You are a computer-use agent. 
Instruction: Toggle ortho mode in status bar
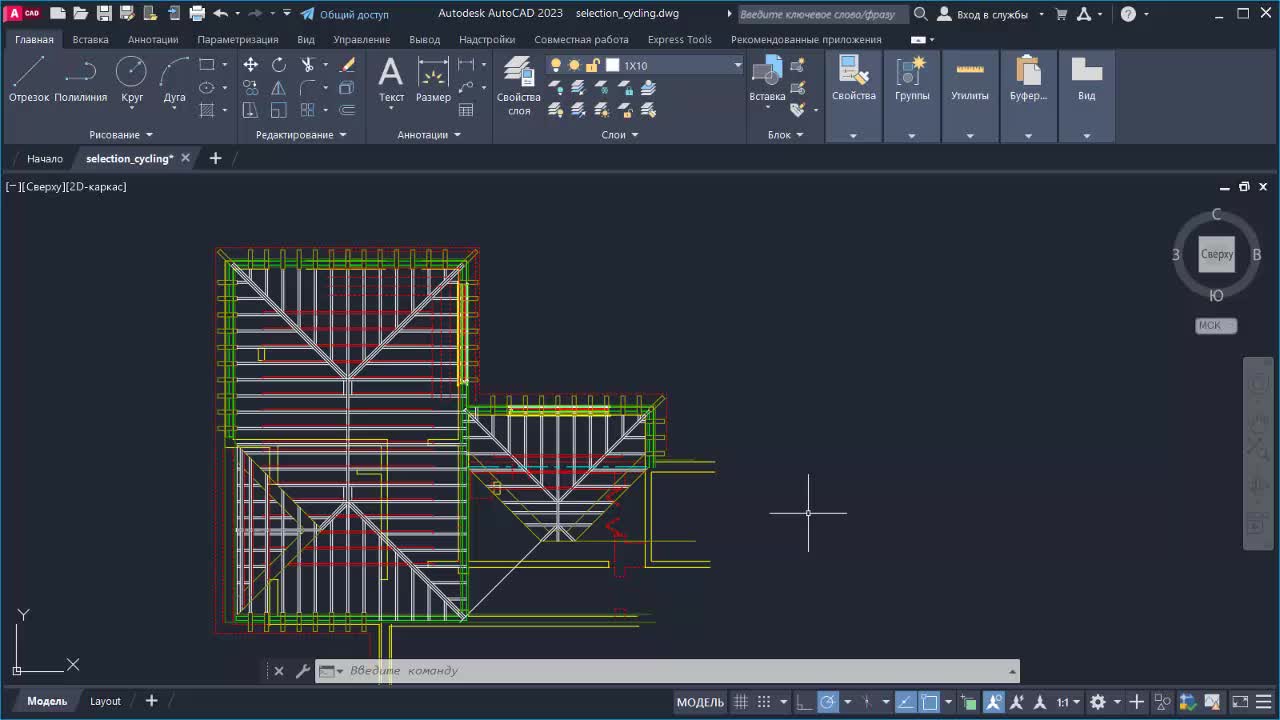click(x=805, y=702)
